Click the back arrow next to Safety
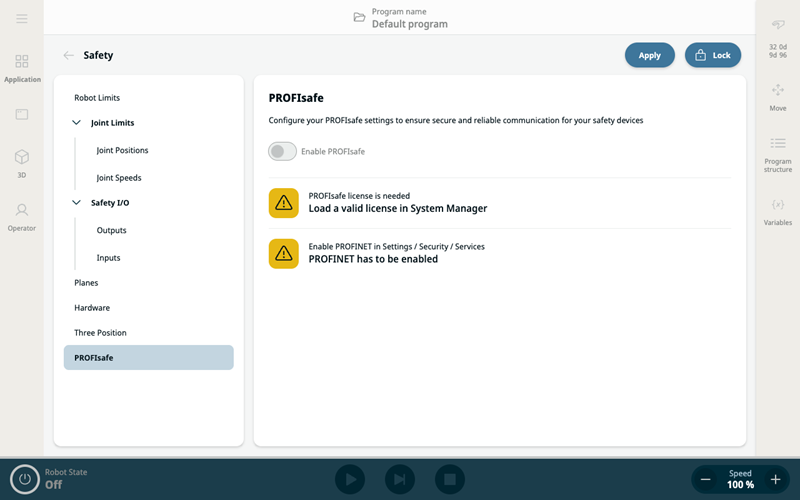 point(68,56)
